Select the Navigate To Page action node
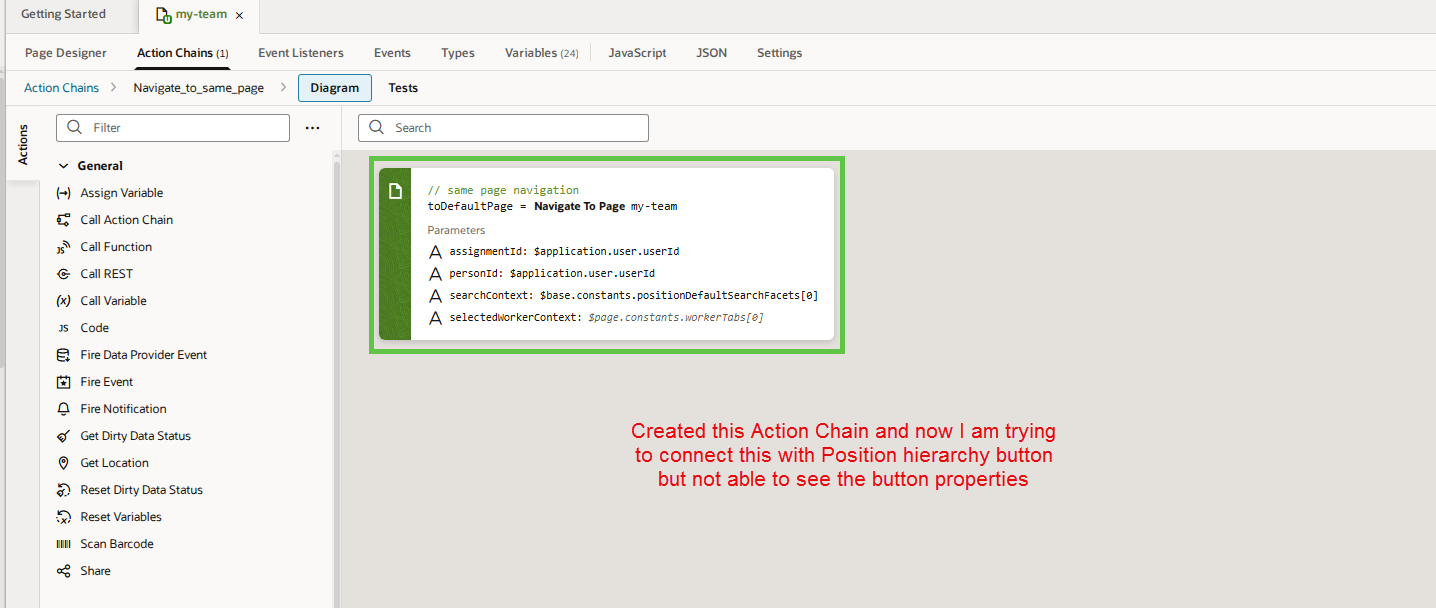This screenshot has width=1436, height=608. pos(606,254)
